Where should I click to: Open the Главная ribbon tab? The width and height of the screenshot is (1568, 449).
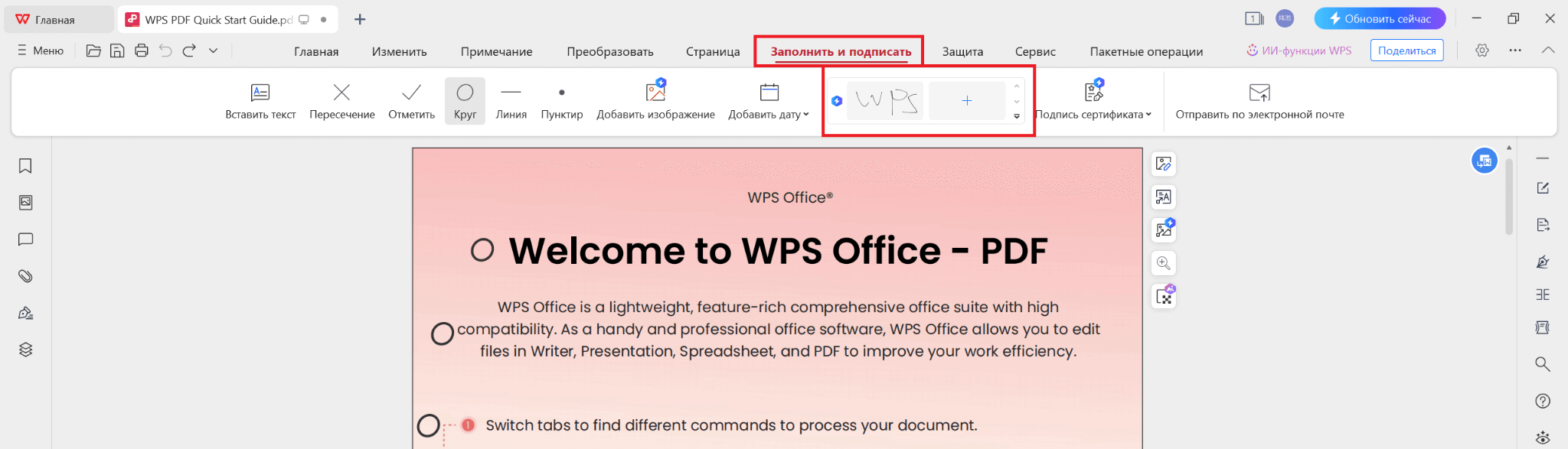(316, 51)
